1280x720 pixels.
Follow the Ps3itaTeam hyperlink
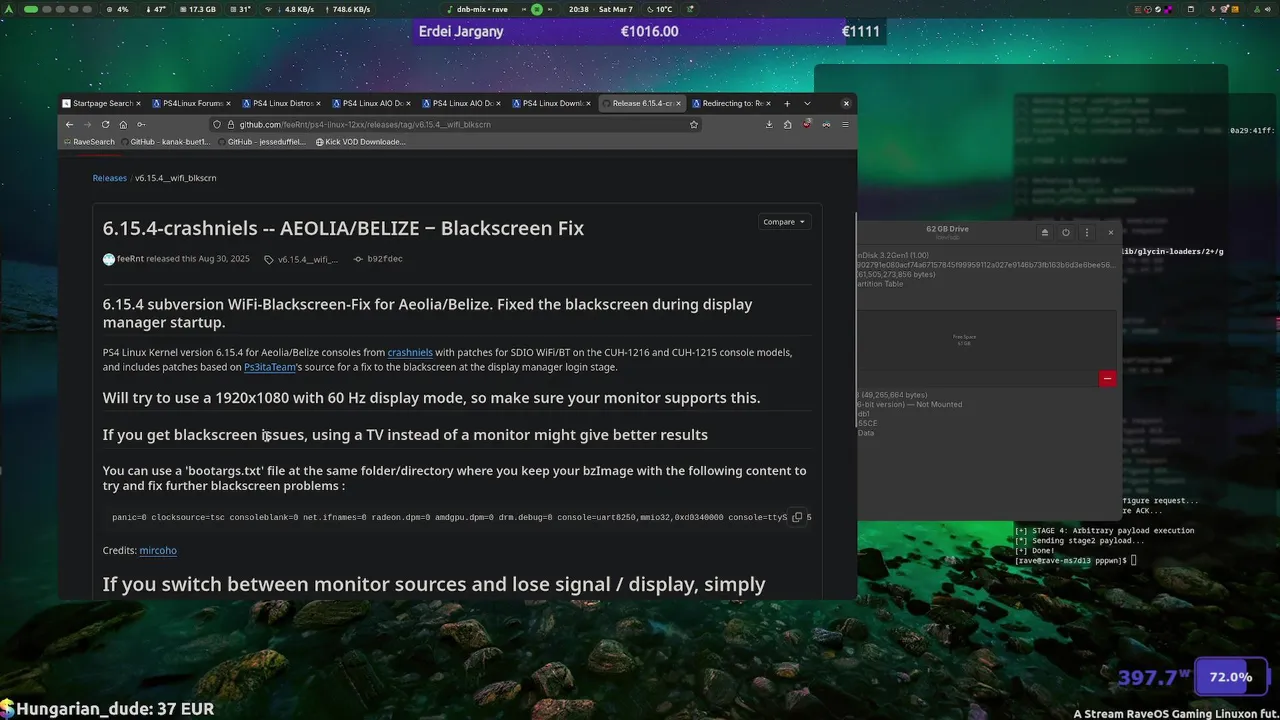click(x=270, y=367)
